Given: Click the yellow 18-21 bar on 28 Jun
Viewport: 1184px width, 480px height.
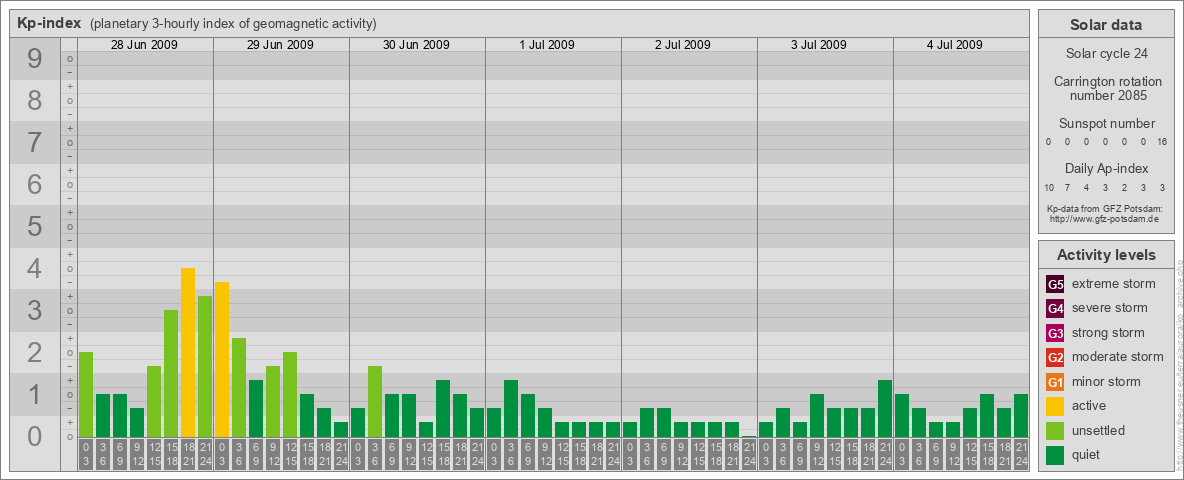Looking at the screenshot, I should 188,352.
